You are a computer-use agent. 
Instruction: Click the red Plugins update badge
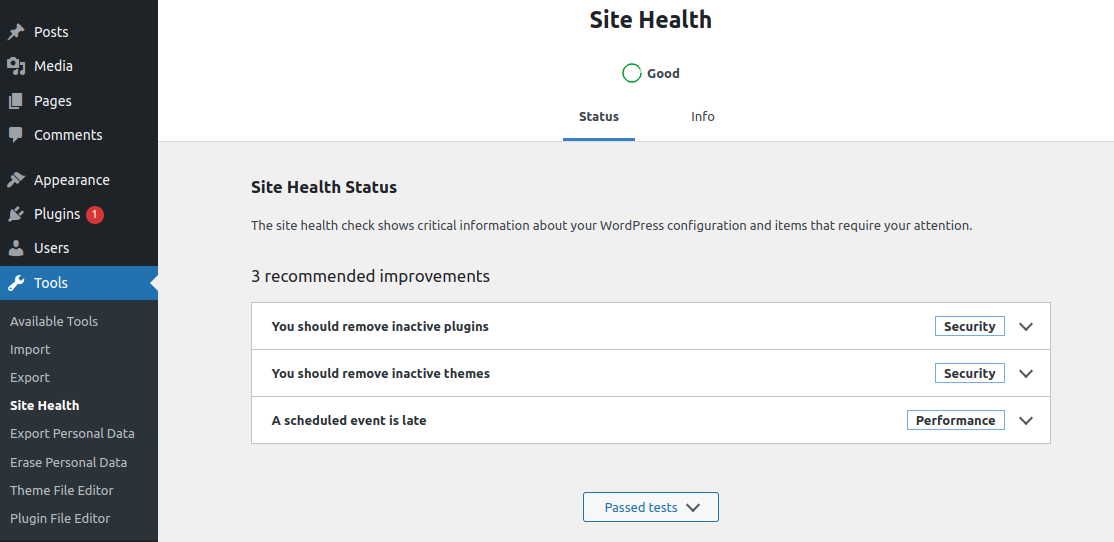point(94,214)
